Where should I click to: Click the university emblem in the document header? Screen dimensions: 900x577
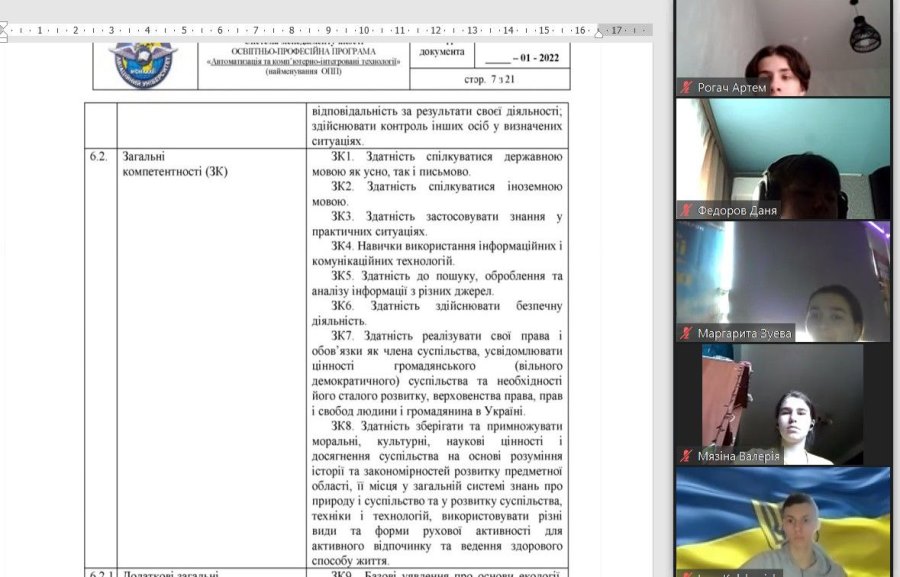pyautogui.click(x=143, y=64)
